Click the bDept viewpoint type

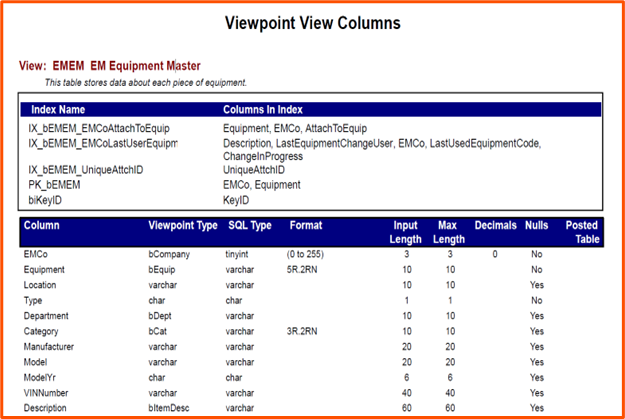coord(160,316)
